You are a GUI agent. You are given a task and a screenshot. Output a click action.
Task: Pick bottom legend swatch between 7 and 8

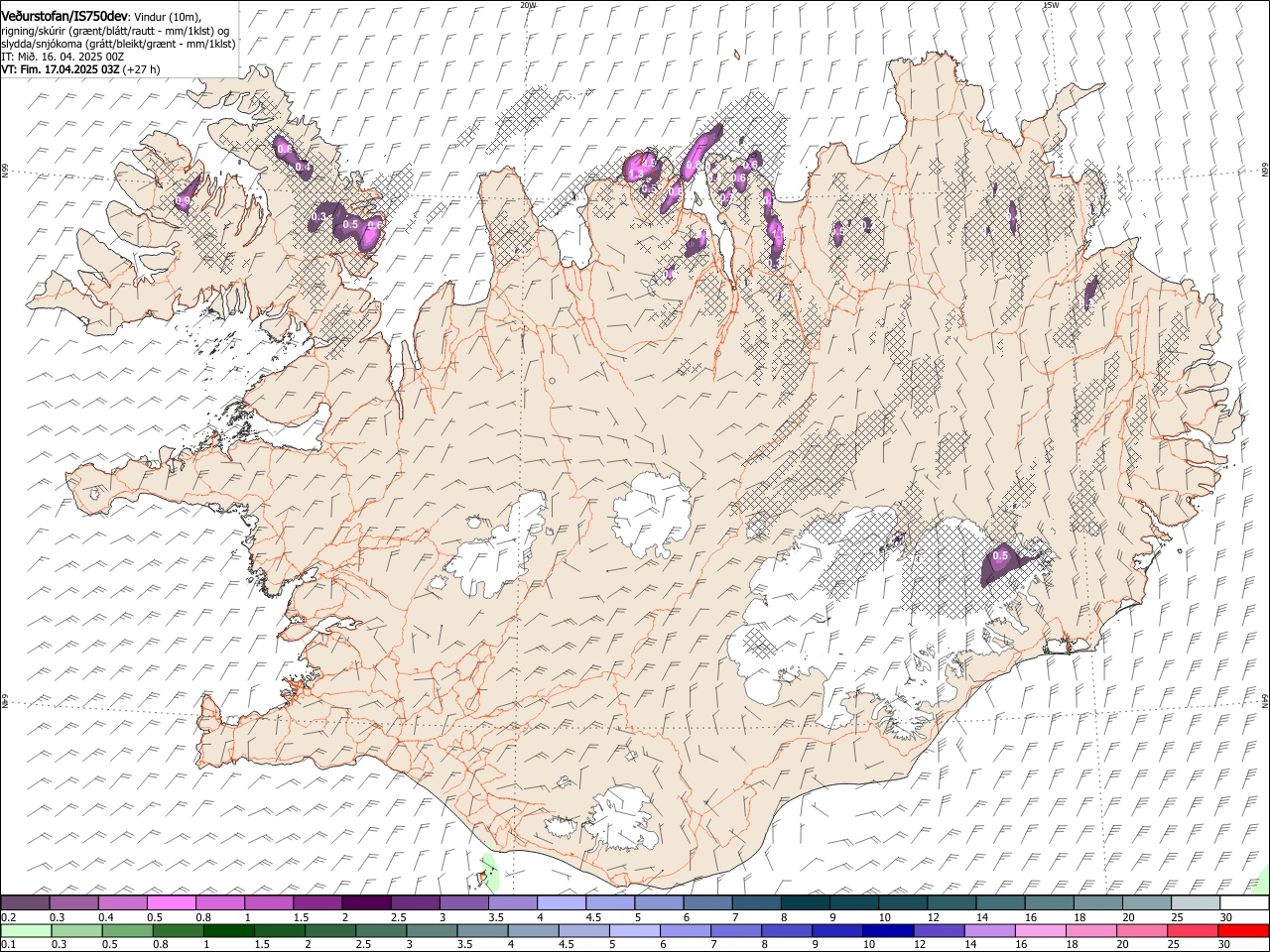(736, 930)
